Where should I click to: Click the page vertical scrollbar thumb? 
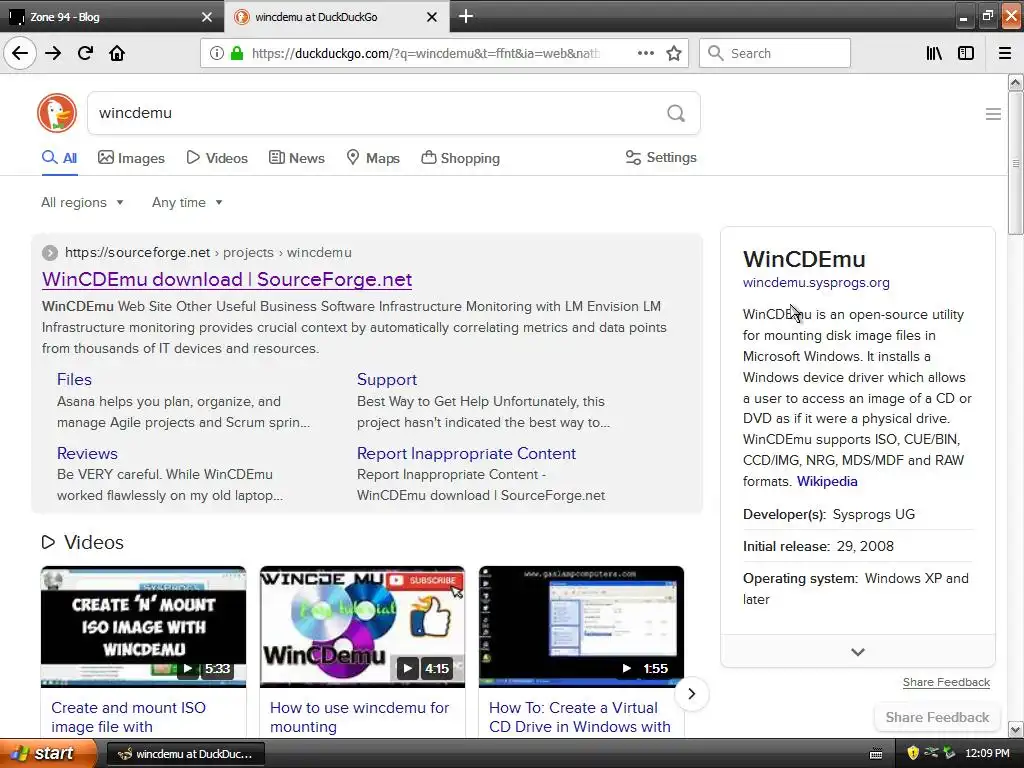[1015, 163]
